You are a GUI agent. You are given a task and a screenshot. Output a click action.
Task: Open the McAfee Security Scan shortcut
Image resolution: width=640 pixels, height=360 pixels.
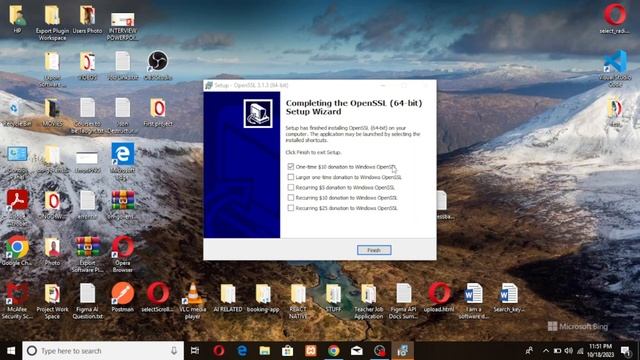click(17, 301)
